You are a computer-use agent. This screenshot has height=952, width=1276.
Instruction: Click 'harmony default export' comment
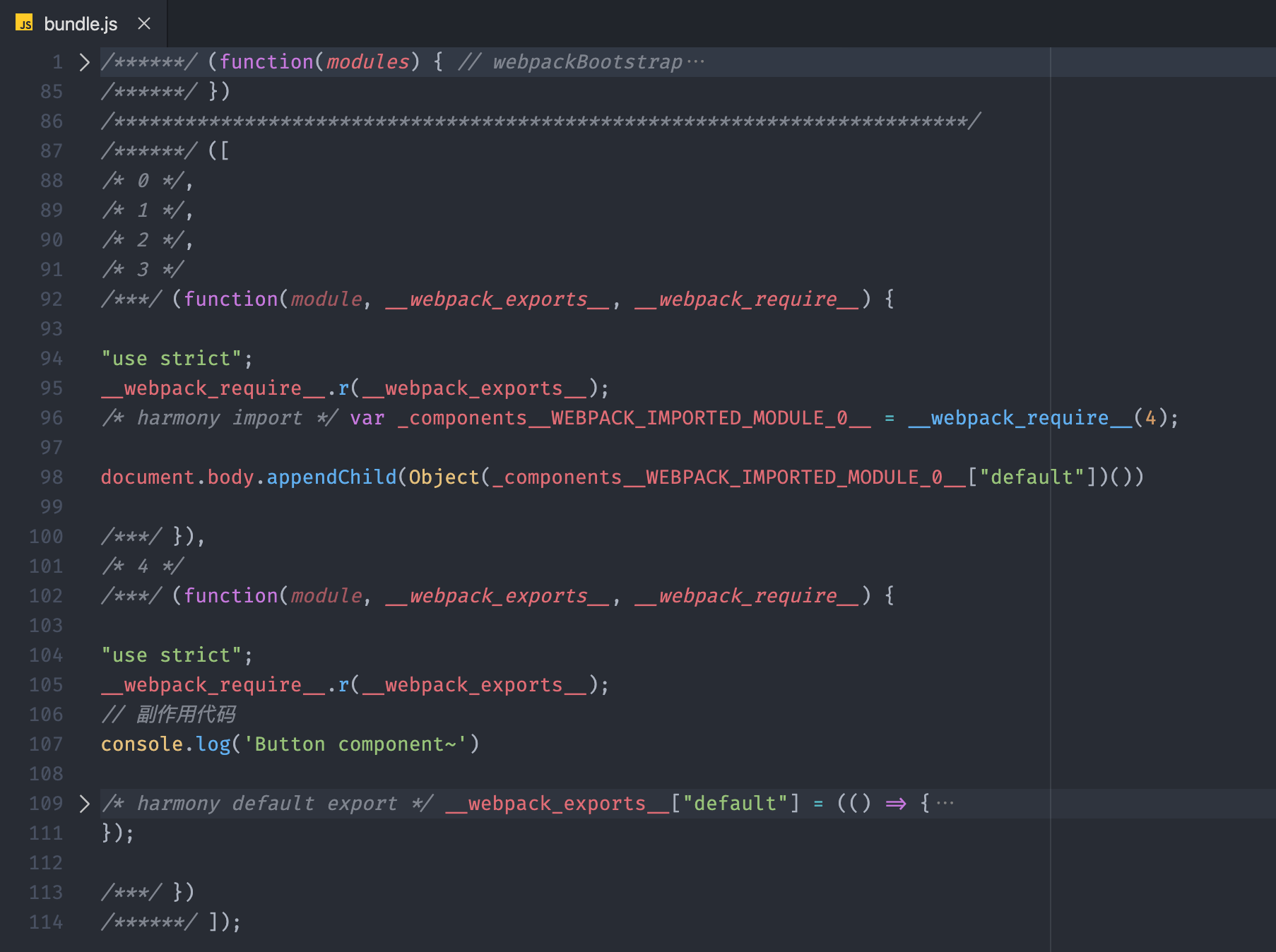267,804
